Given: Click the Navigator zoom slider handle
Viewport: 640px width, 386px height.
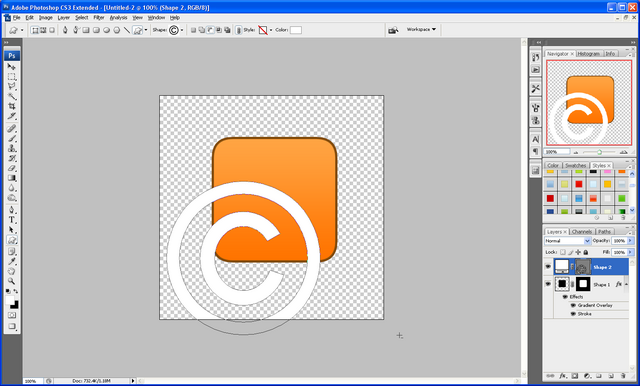Looking at the screenshot, I should [x=599, y=152].
